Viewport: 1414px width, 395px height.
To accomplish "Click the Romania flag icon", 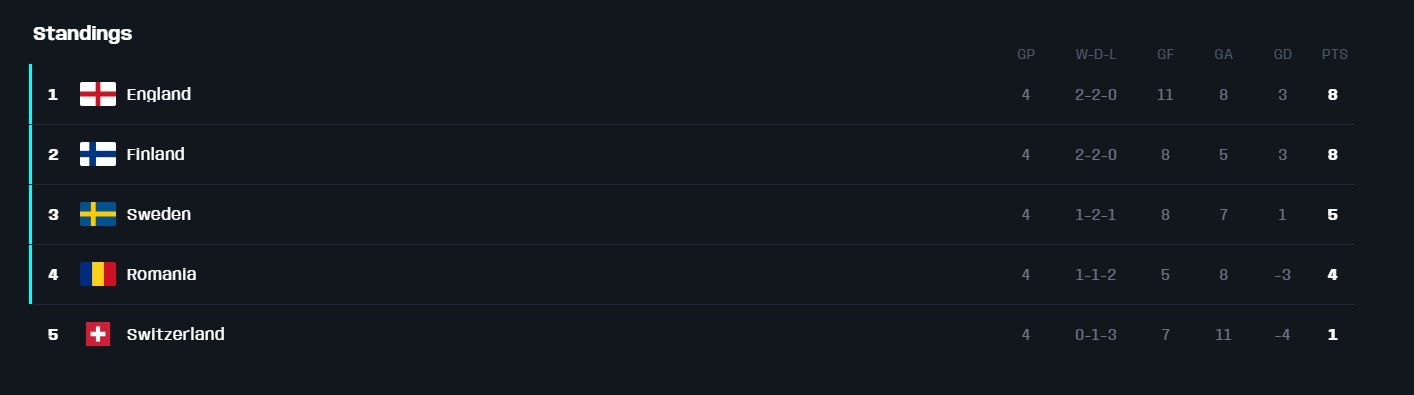I will (98, 274).
